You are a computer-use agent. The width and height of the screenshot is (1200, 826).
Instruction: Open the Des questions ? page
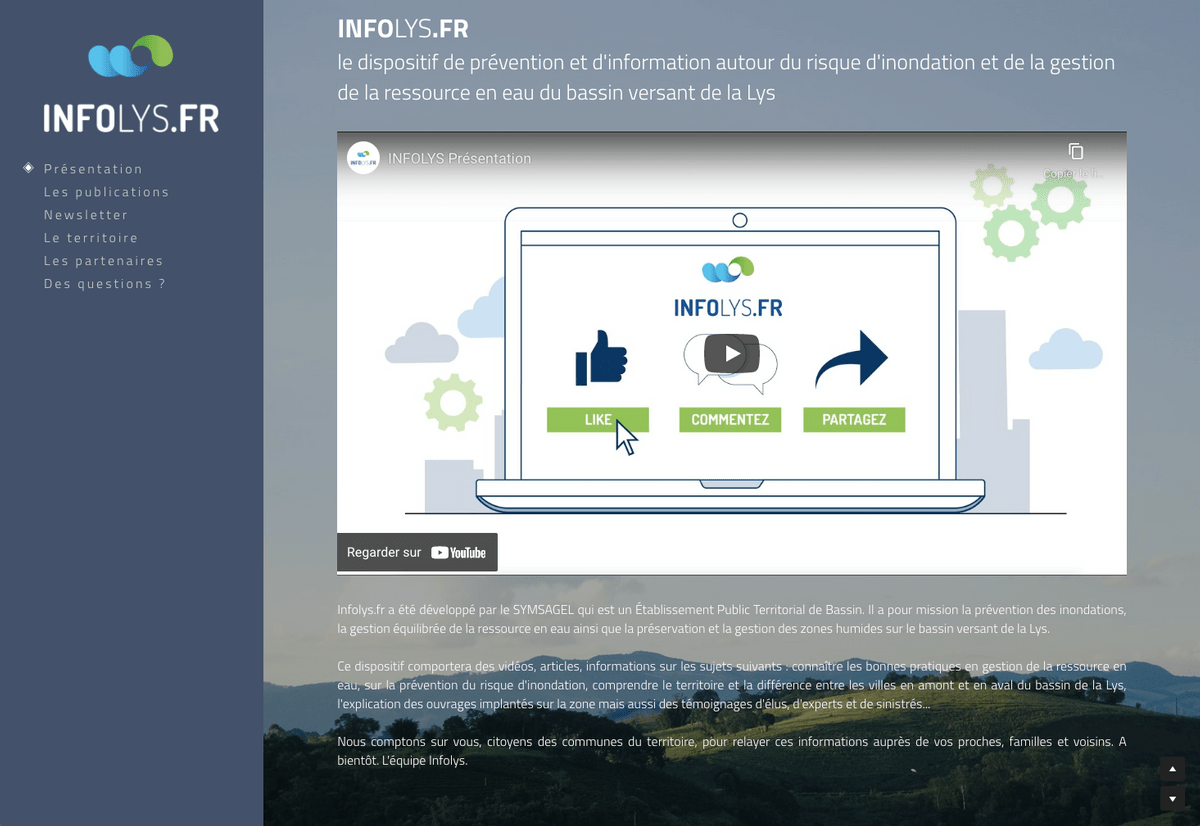[x=104, y=284]
